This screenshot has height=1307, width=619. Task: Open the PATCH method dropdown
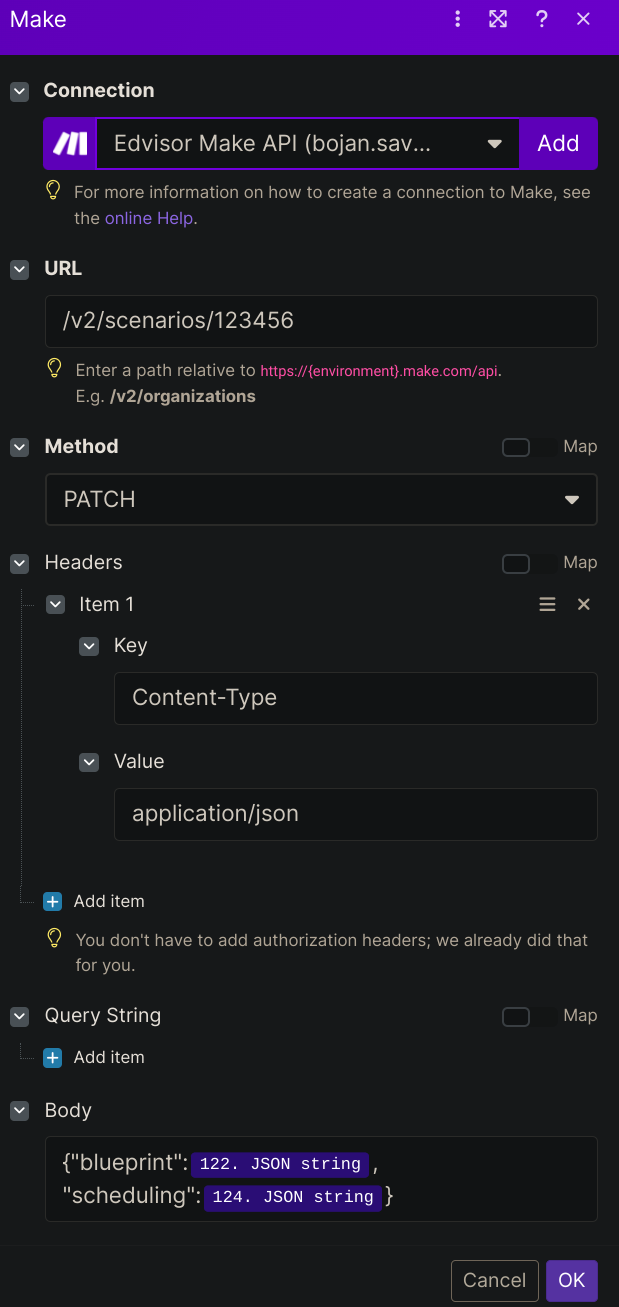click(x=321, y=499)
